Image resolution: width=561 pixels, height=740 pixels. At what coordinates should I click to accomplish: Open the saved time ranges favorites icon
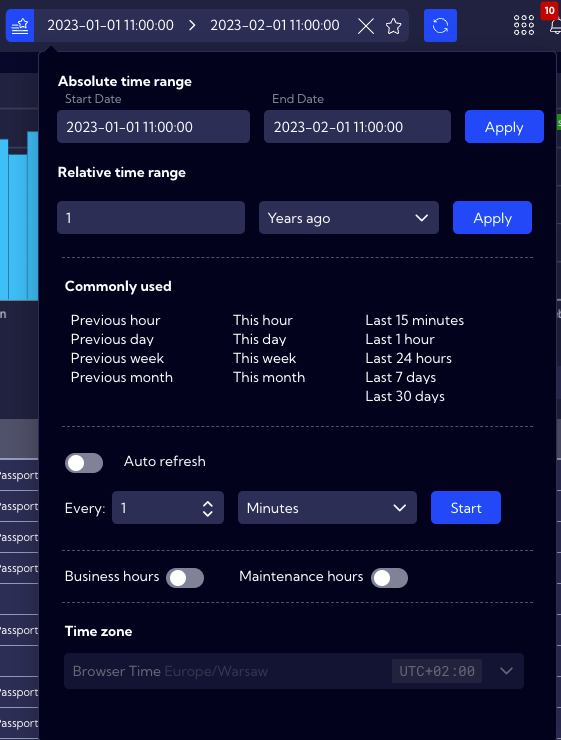pyautogui.click(x=20, y=25)
